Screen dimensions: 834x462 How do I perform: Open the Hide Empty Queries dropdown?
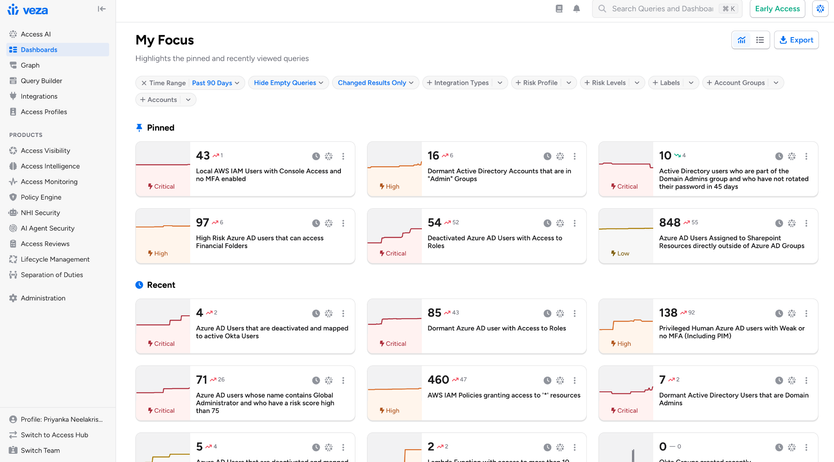pos(288,83)
